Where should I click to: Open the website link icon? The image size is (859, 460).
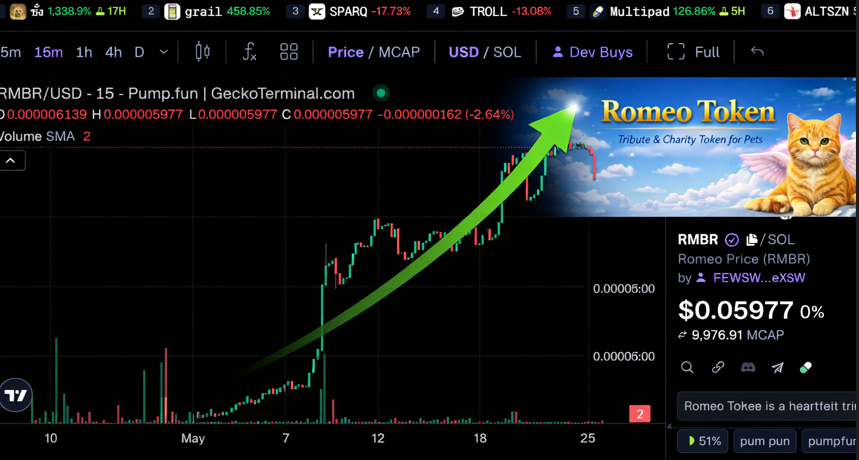point(718,367)
